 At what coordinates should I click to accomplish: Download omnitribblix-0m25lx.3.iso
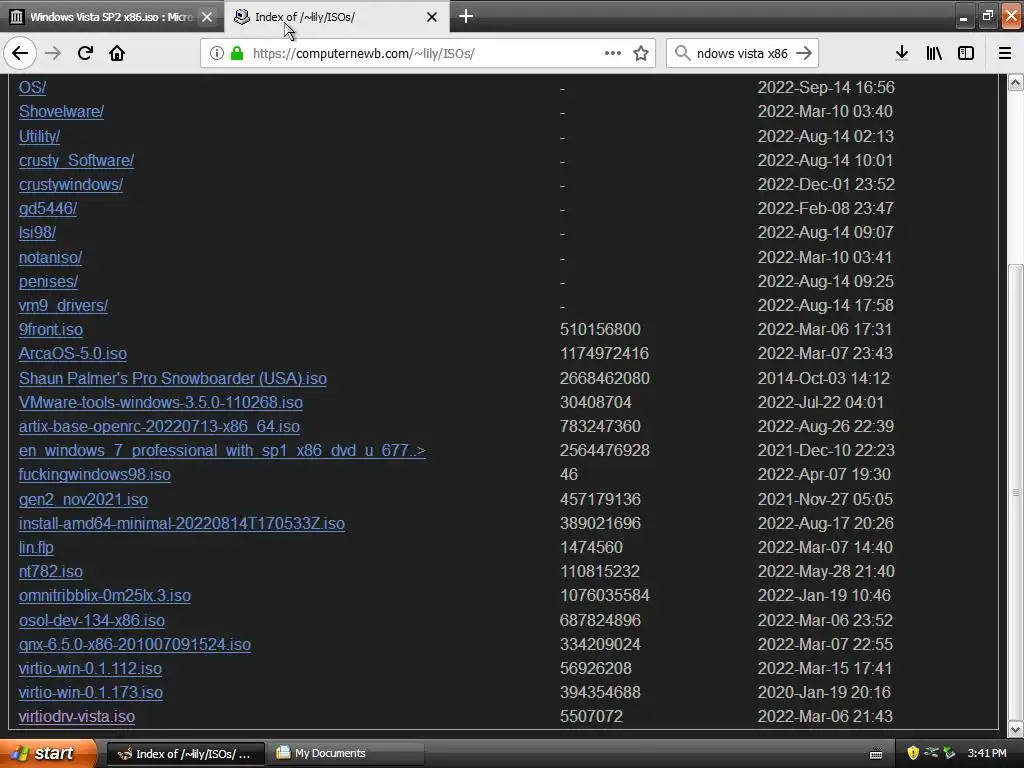[x=104, y=596]
